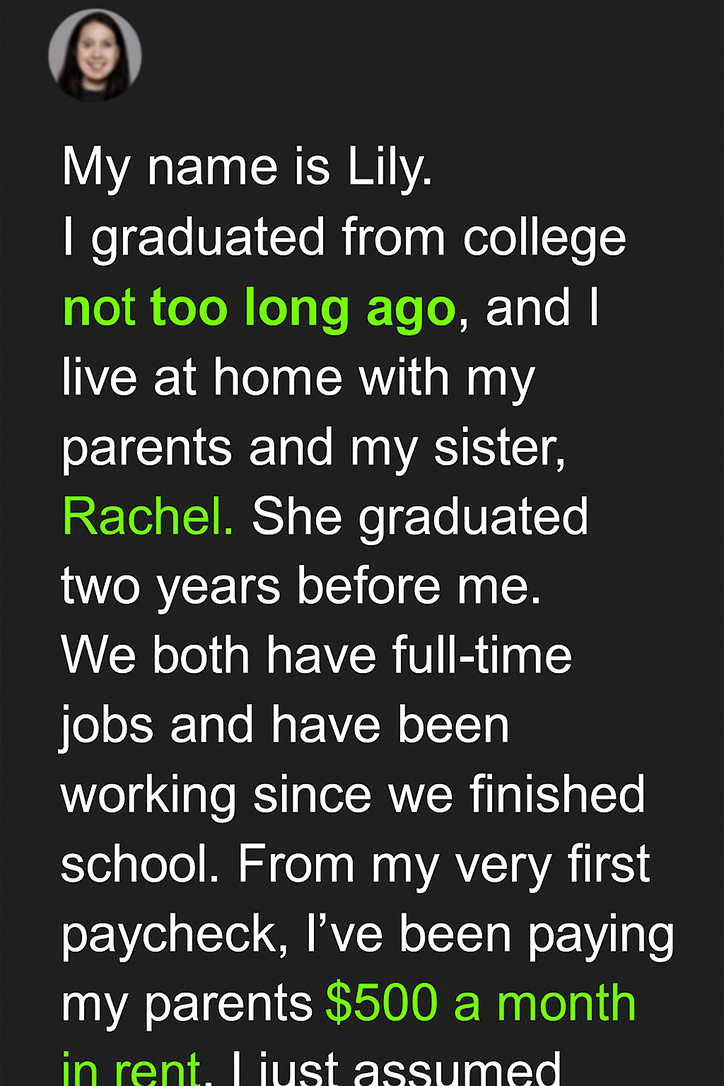Viewport: 724px width, 1086px height.
Task: Click the word "Lily." in the first line
Action: pos(390,168)
